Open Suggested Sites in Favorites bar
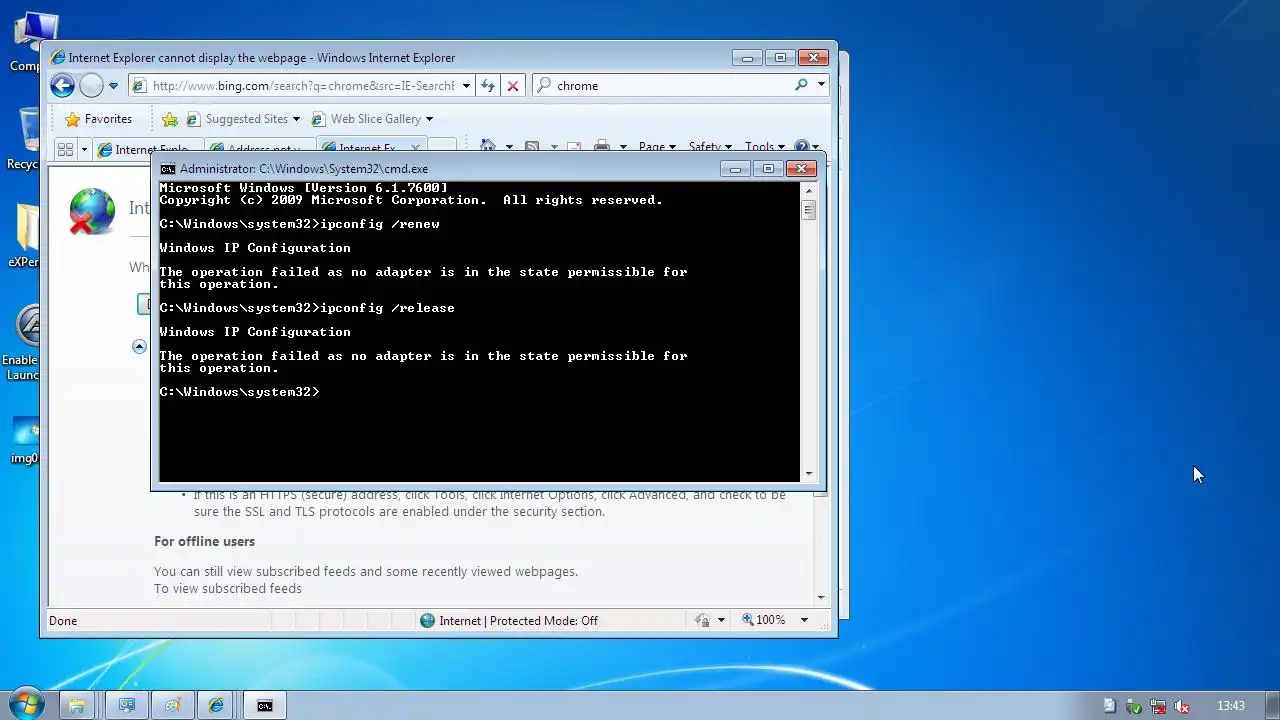This screenshot has height=720, width=1280. coord(243,119)
